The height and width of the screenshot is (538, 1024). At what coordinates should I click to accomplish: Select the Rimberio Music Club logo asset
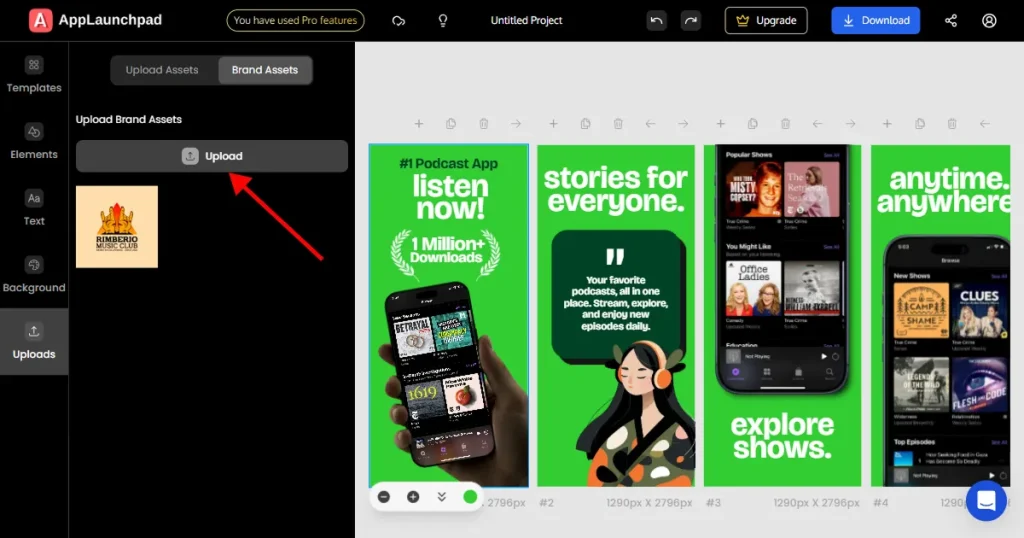coord(117,227)
